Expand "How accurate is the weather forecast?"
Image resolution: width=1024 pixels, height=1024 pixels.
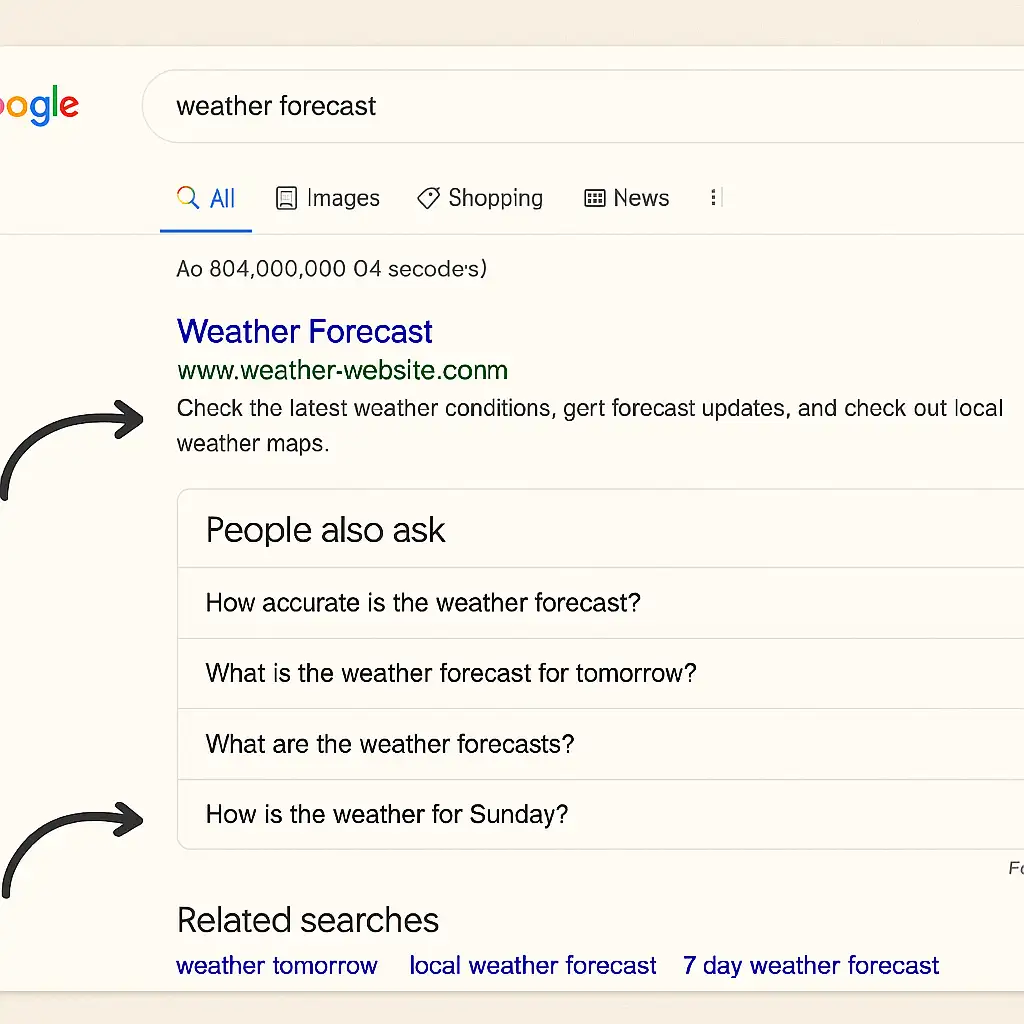[x=423, y=603]
